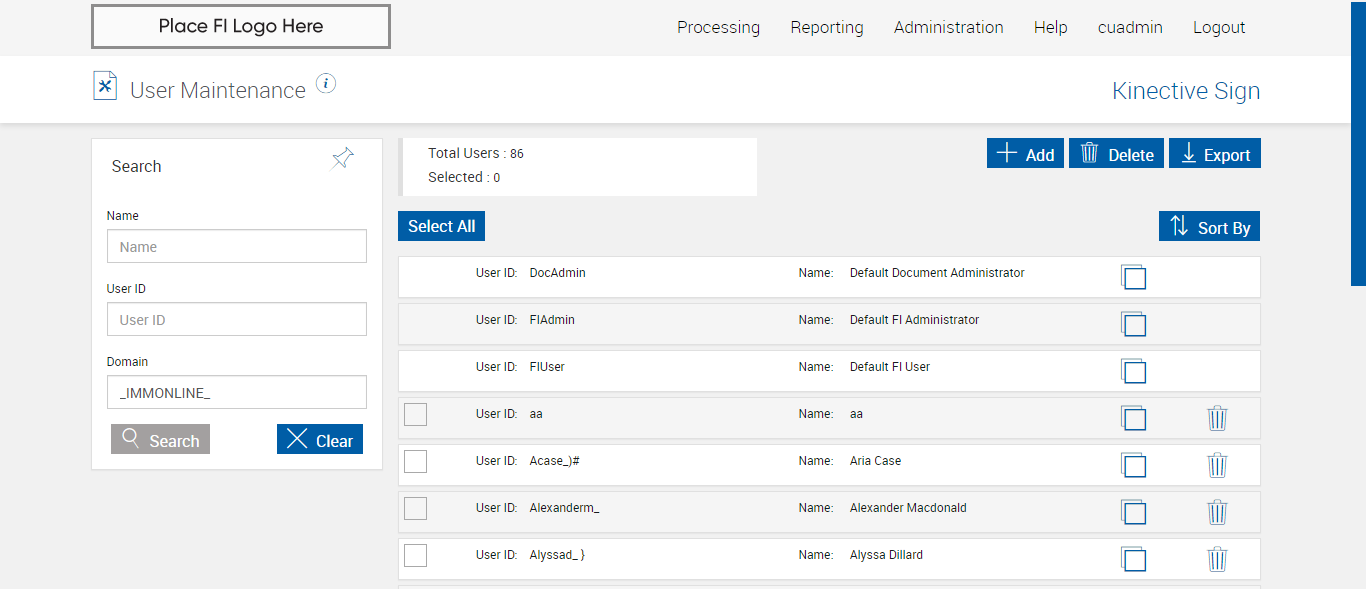Click the pin icon in Search panel

(342, 158)
